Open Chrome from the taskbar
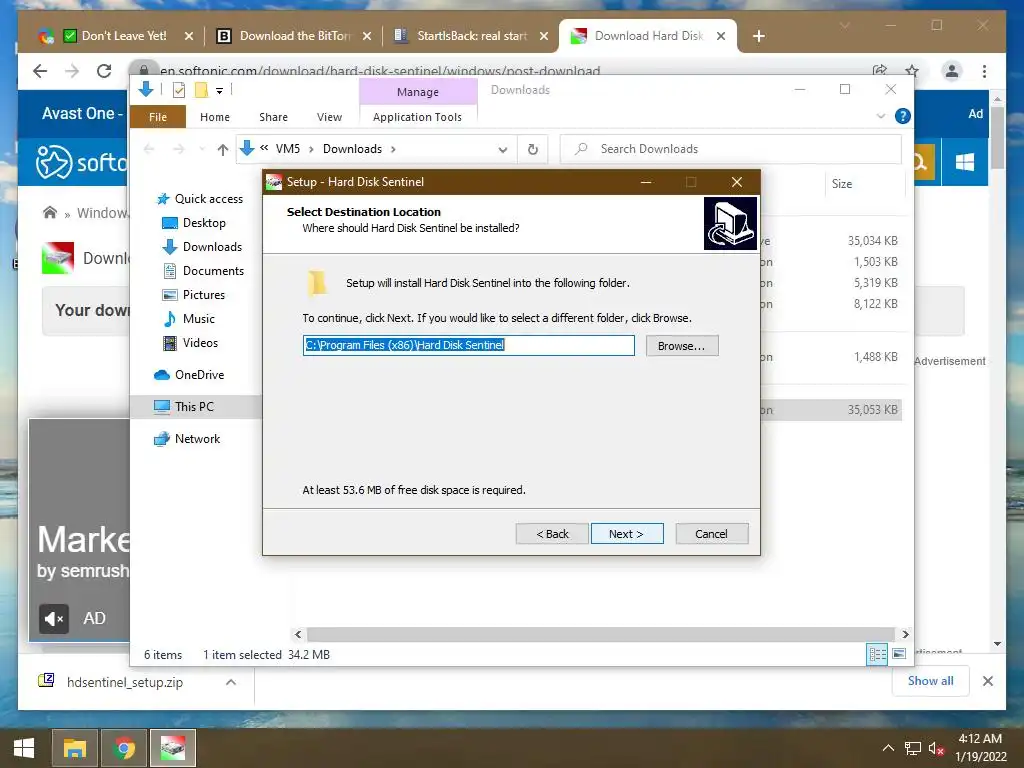This screenshot has width=1024, height=768. tap(123, 748)
